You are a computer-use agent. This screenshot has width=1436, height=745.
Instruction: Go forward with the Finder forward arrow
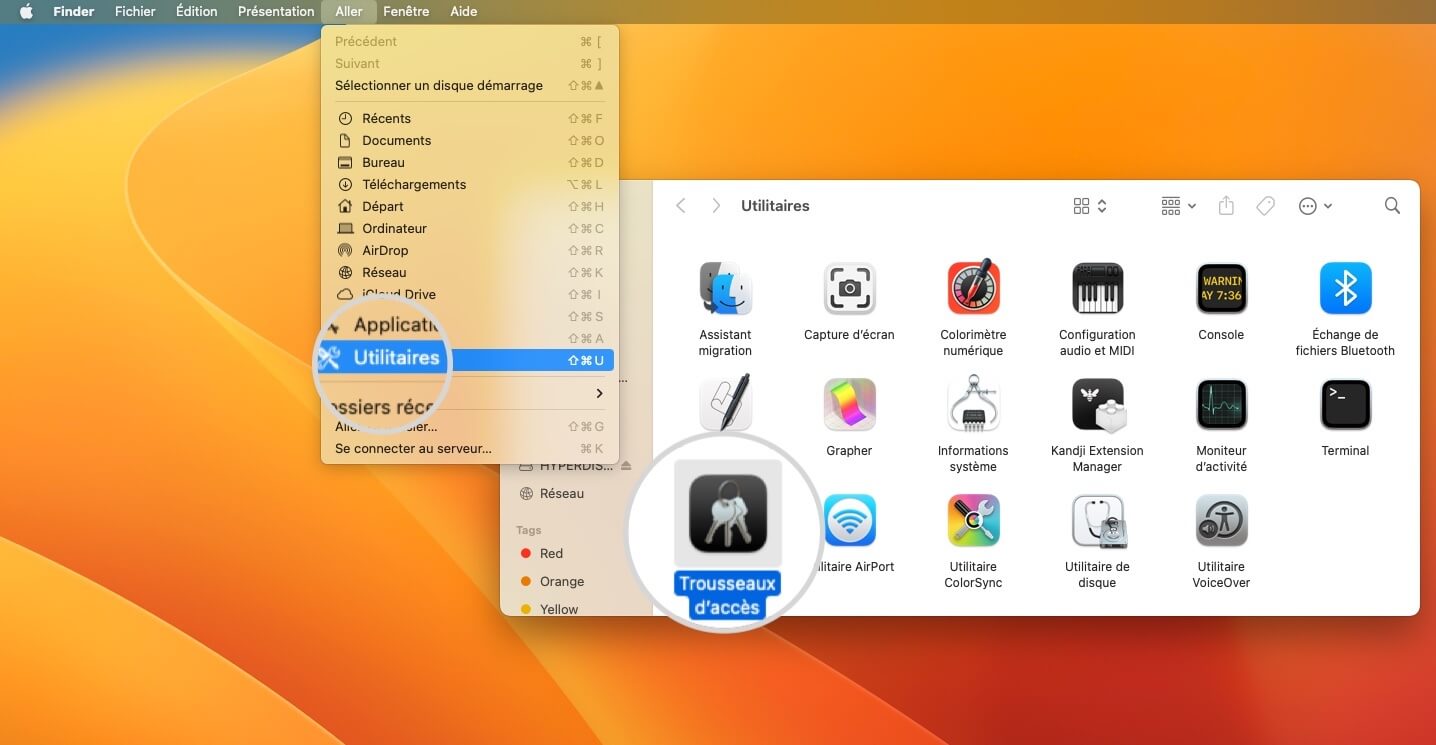716,205
